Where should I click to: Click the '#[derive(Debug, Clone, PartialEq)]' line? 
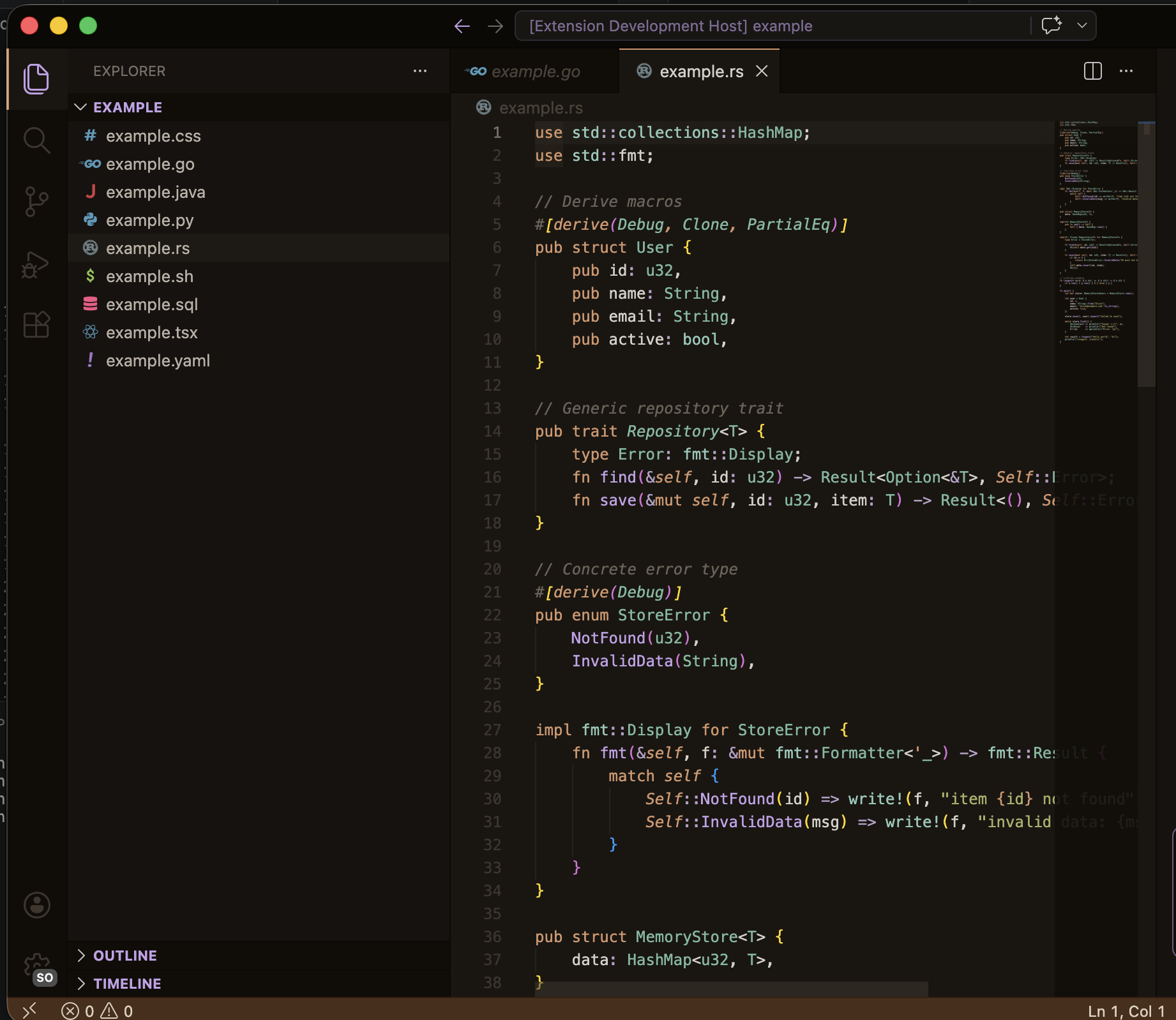(691, 225)
